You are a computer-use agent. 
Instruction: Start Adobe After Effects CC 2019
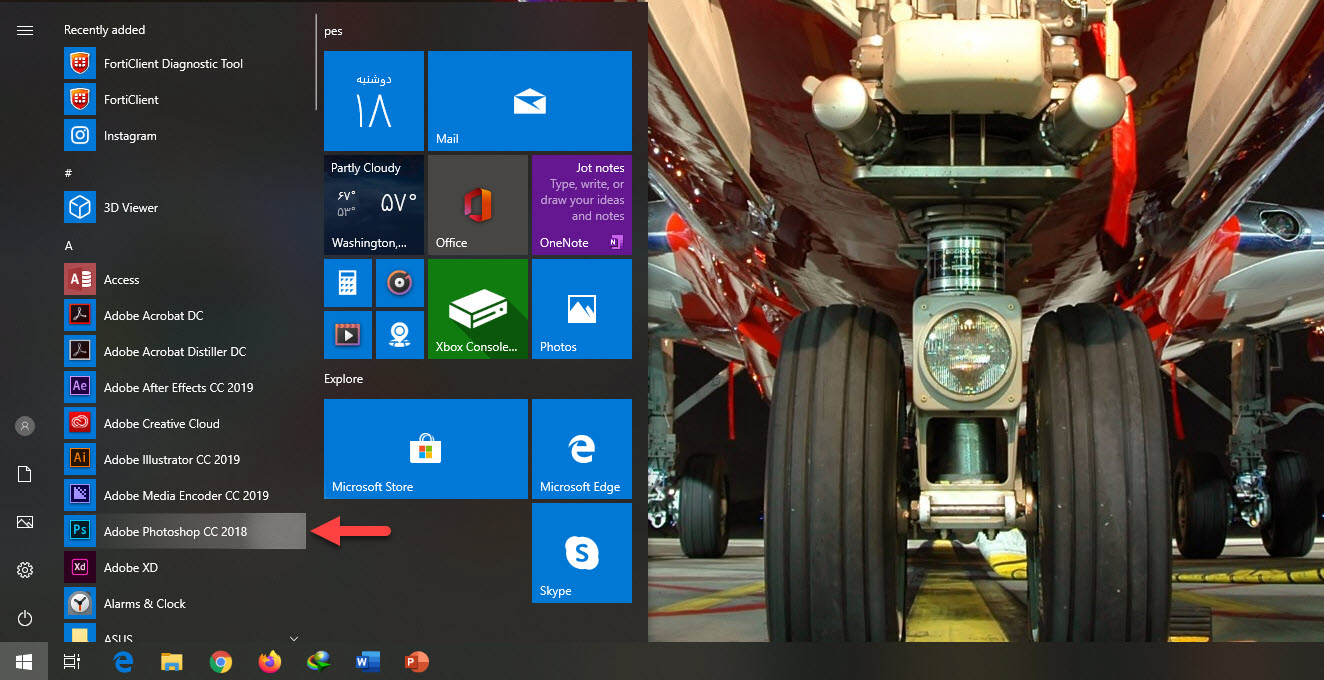[178, 388]
